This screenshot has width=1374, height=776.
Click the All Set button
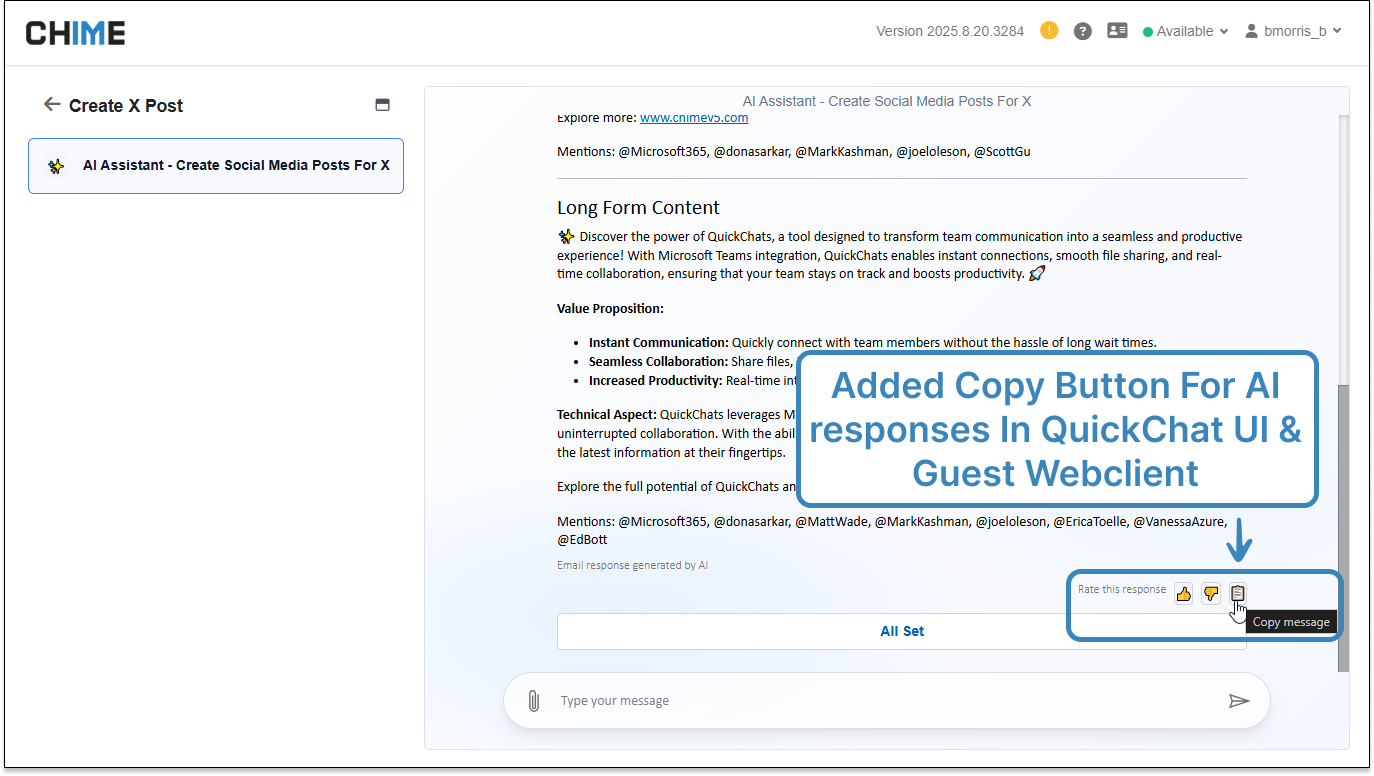[x=902, y=631]
